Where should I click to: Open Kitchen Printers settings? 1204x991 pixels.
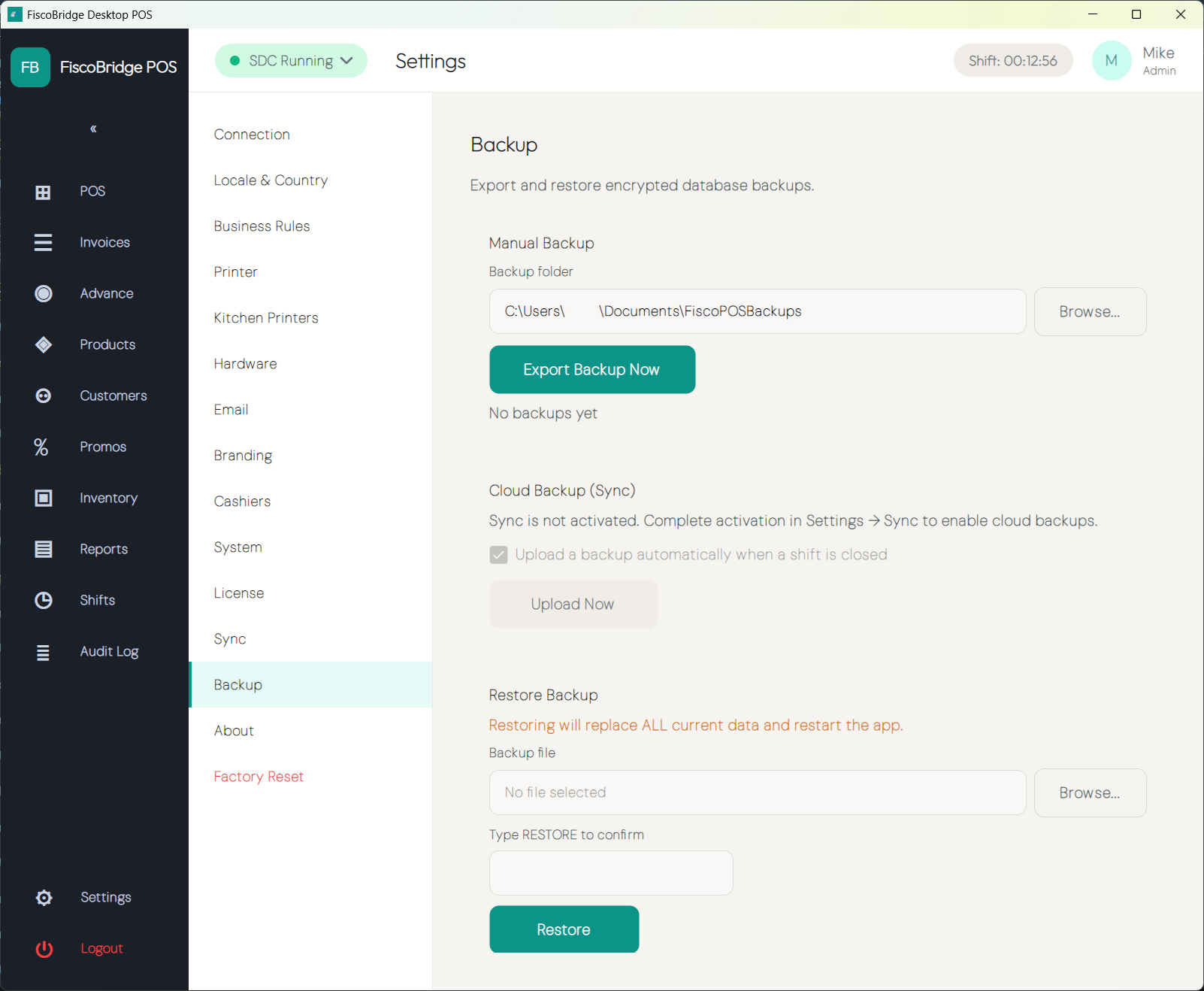[310, 318]
